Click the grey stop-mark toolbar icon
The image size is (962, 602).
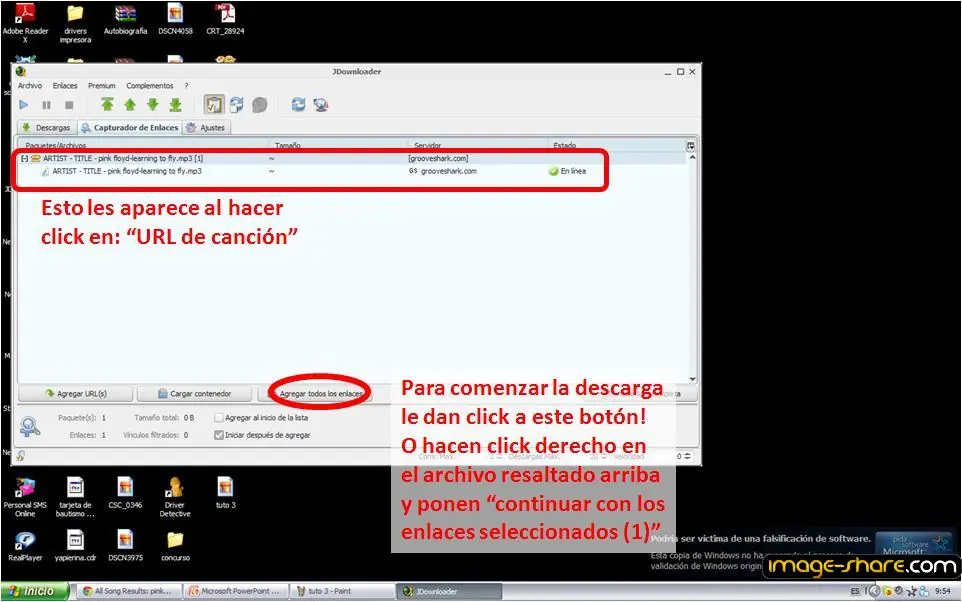(260, 105)
